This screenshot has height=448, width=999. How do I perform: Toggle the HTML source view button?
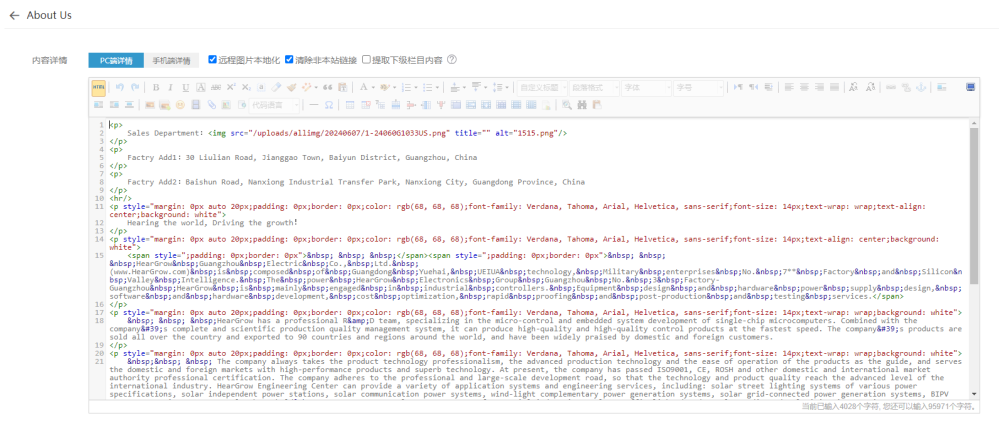[x=98, y=87]
